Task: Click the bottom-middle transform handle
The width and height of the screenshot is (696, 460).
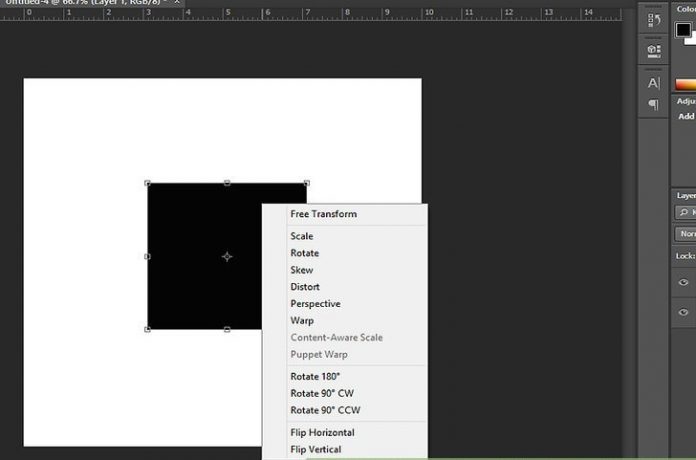Action: 227,329
